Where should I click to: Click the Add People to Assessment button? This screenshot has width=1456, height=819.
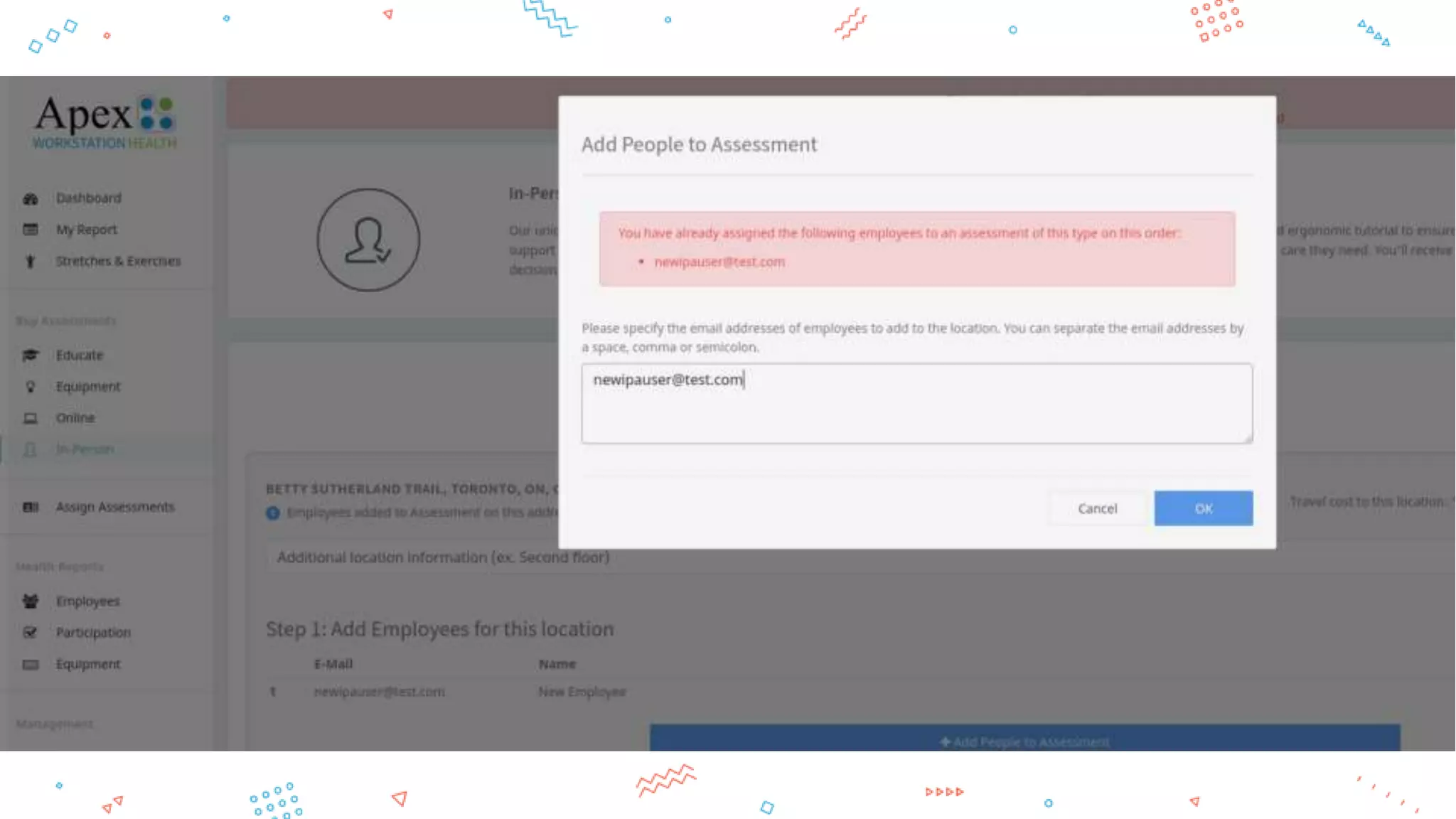1024,741
